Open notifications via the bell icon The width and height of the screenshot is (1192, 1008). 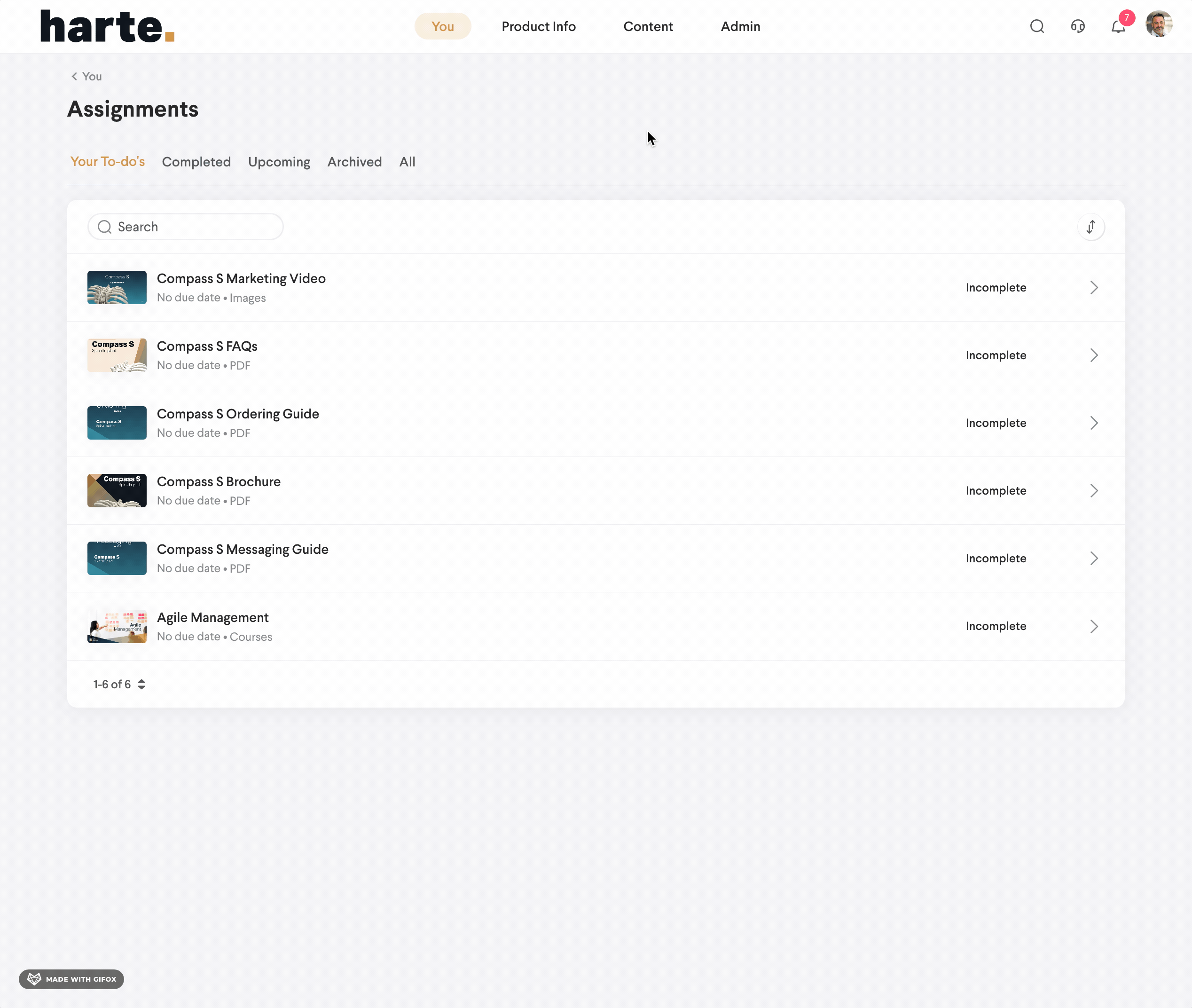click(1118, 26)
